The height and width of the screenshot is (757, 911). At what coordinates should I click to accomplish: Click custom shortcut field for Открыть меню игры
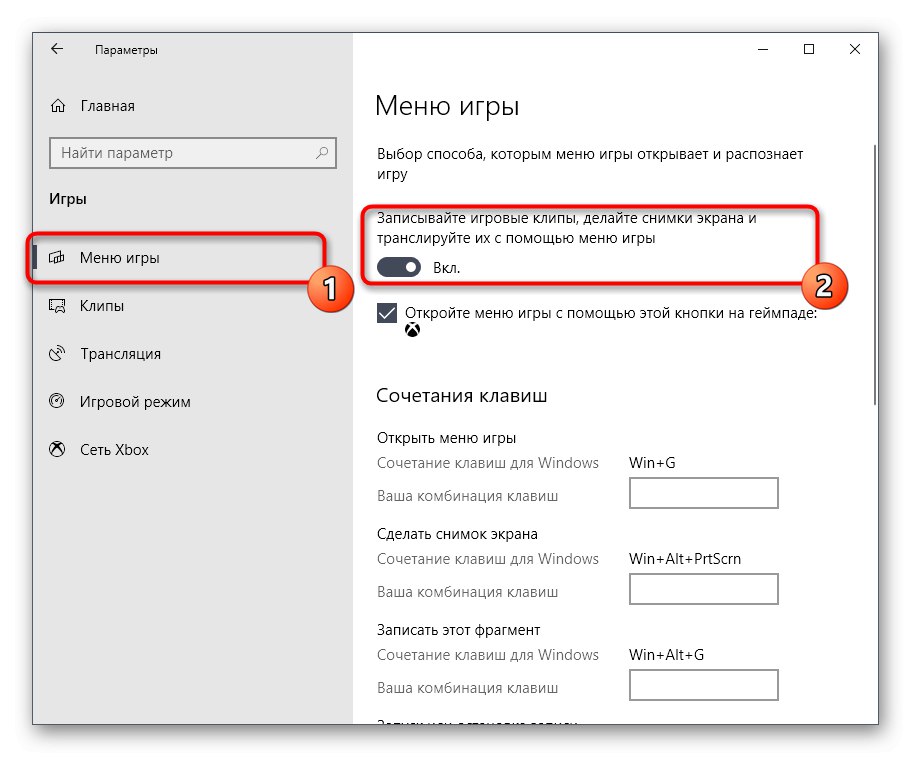click(703, 493)
